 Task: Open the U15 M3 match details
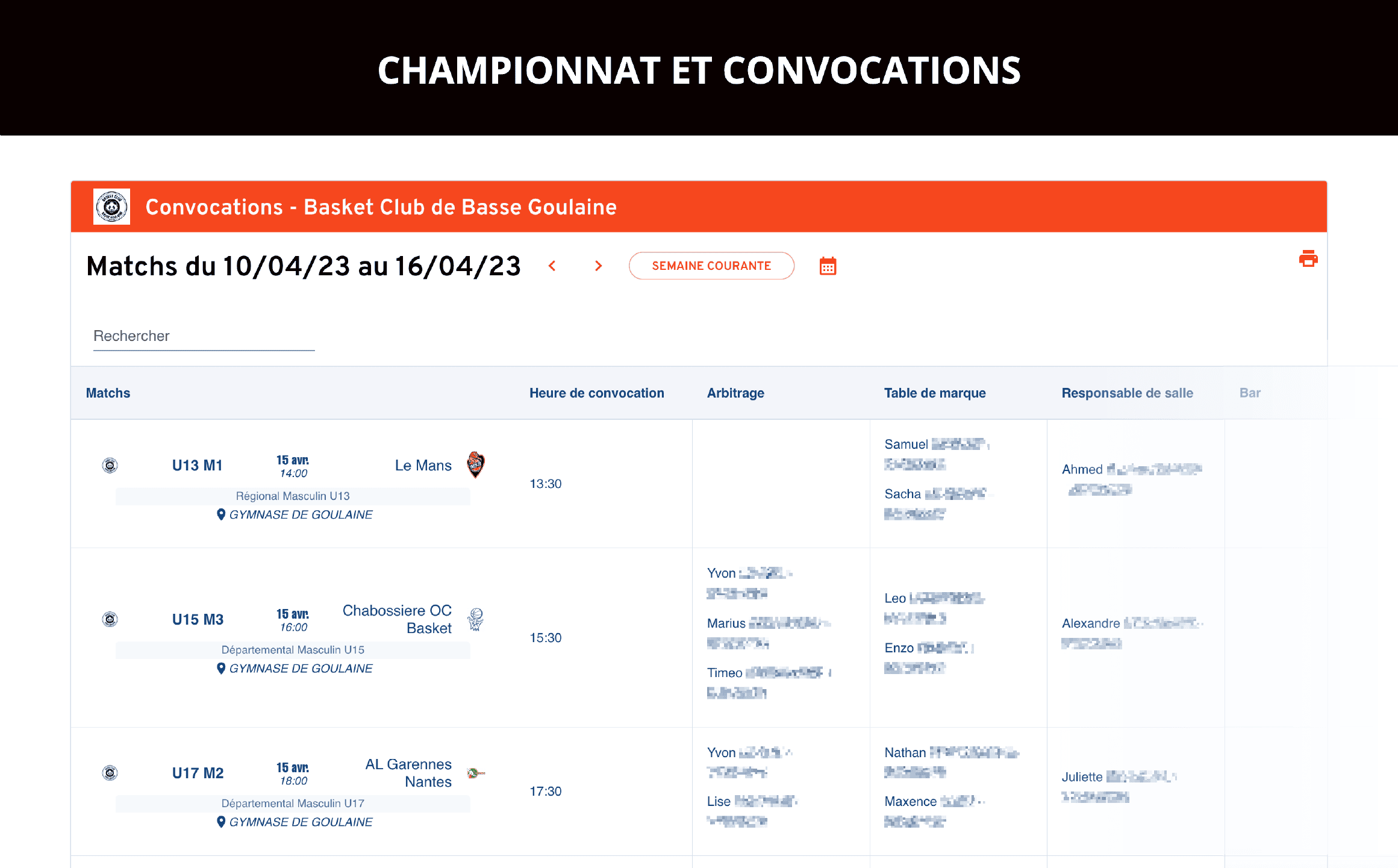point(198,619)
